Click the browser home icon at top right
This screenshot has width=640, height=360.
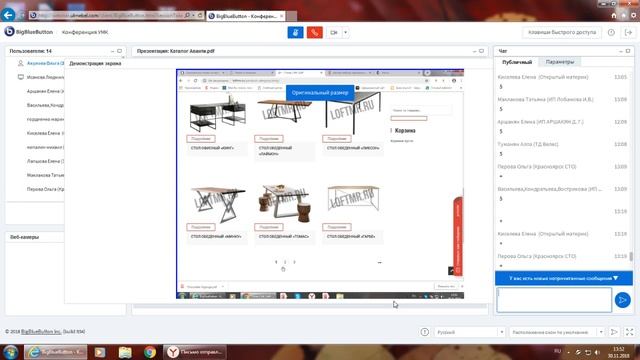tap(613, 16)
